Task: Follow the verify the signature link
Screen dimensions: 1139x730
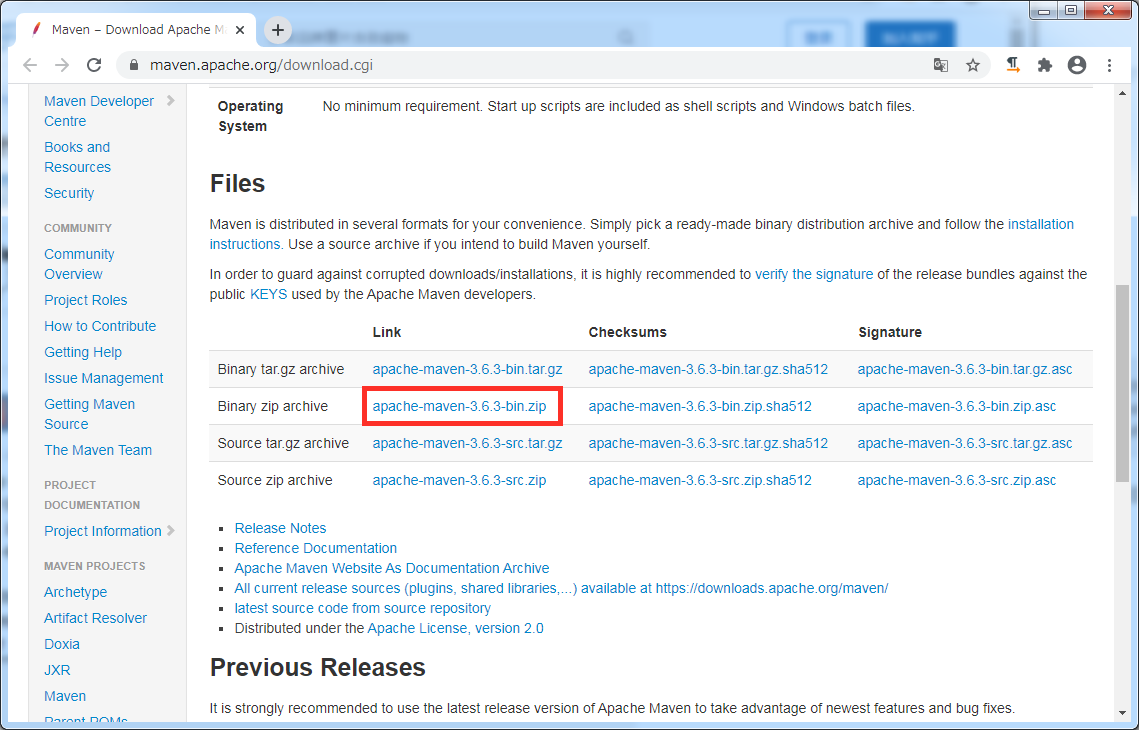Action: click(x=814, y=275)
